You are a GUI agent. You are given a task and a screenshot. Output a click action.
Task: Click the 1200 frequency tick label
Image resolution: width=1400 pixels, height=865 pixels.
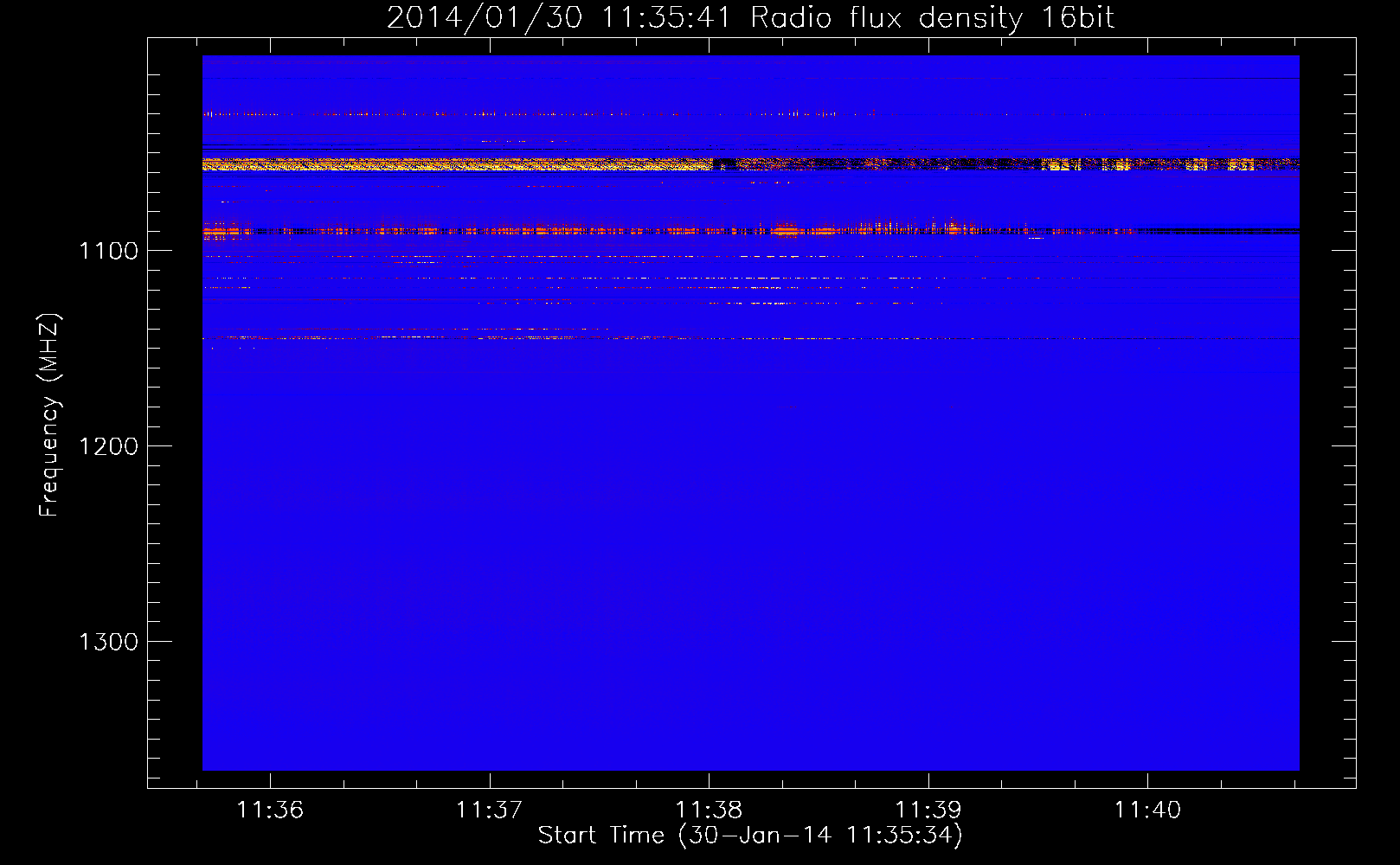click(x=108, y=446)
